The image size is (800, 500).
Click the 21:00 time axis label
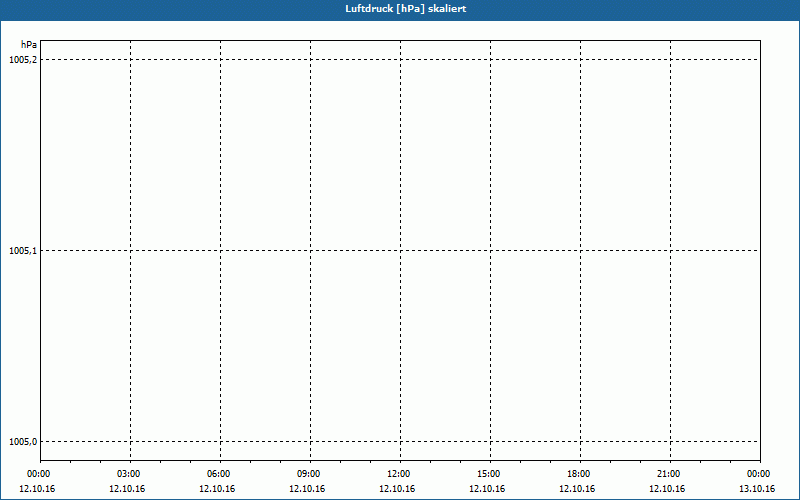pos(669,474)
